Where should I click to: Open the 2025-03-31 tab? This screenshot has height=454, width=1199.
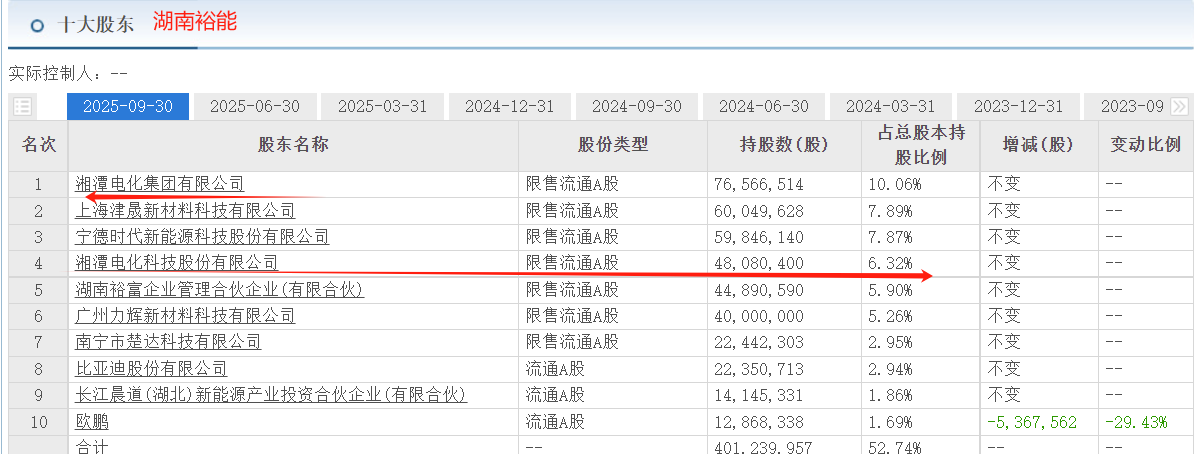(382, 106)
